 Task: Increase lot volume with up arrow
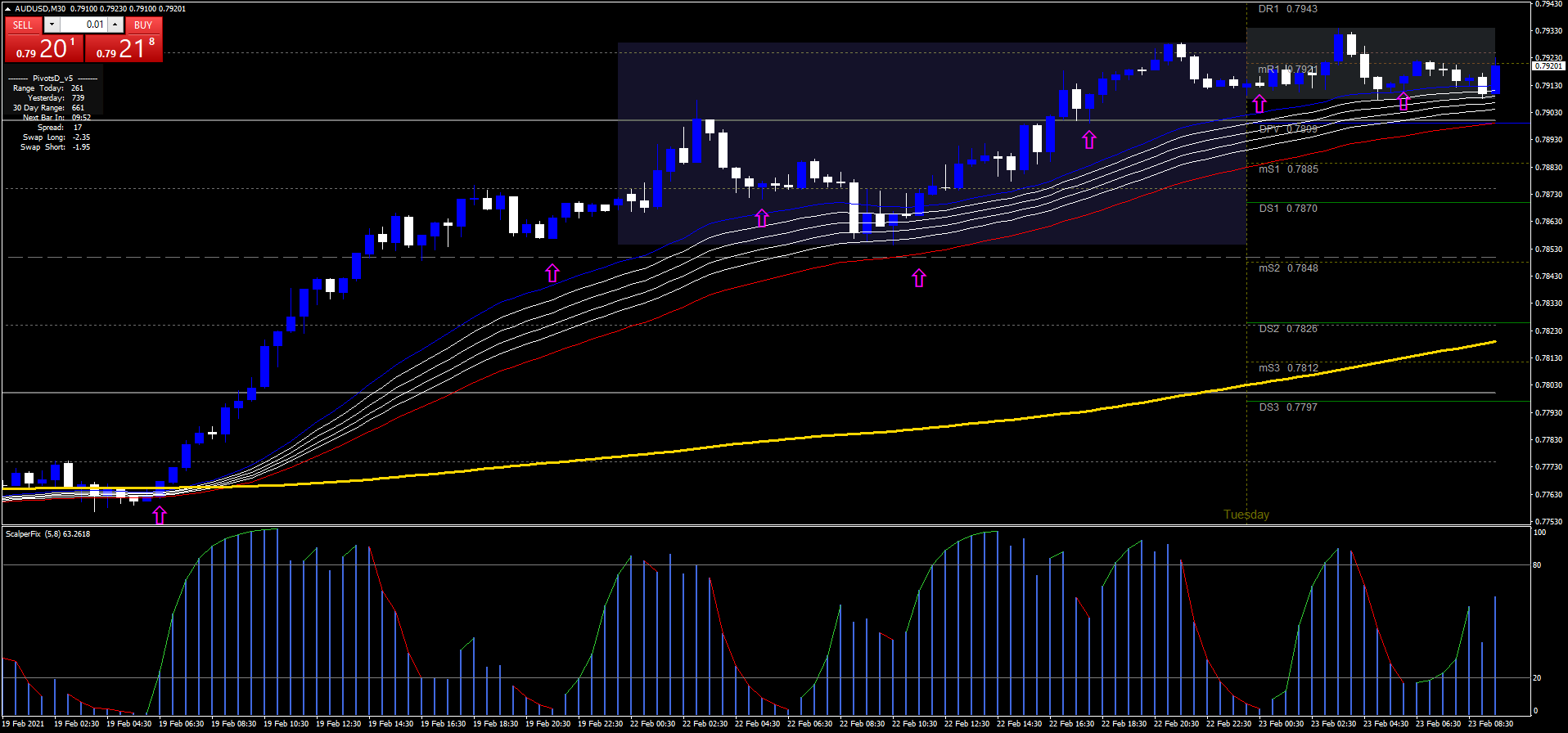[x=115, y=25]
